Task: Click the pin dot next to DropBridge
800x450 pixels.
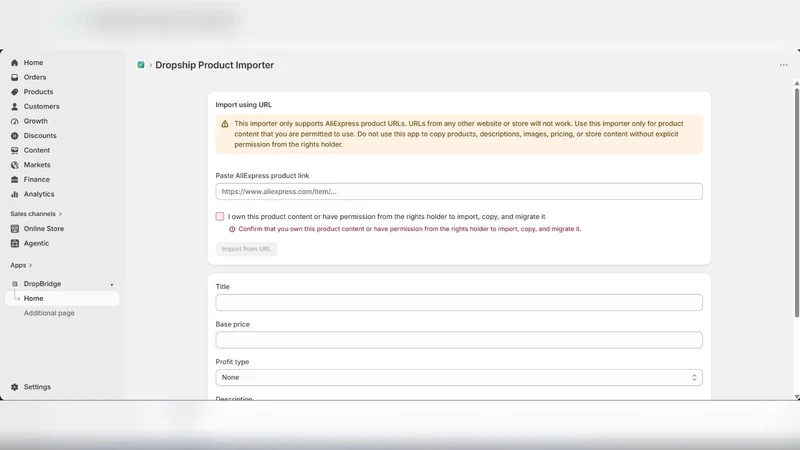Action: 112,285
